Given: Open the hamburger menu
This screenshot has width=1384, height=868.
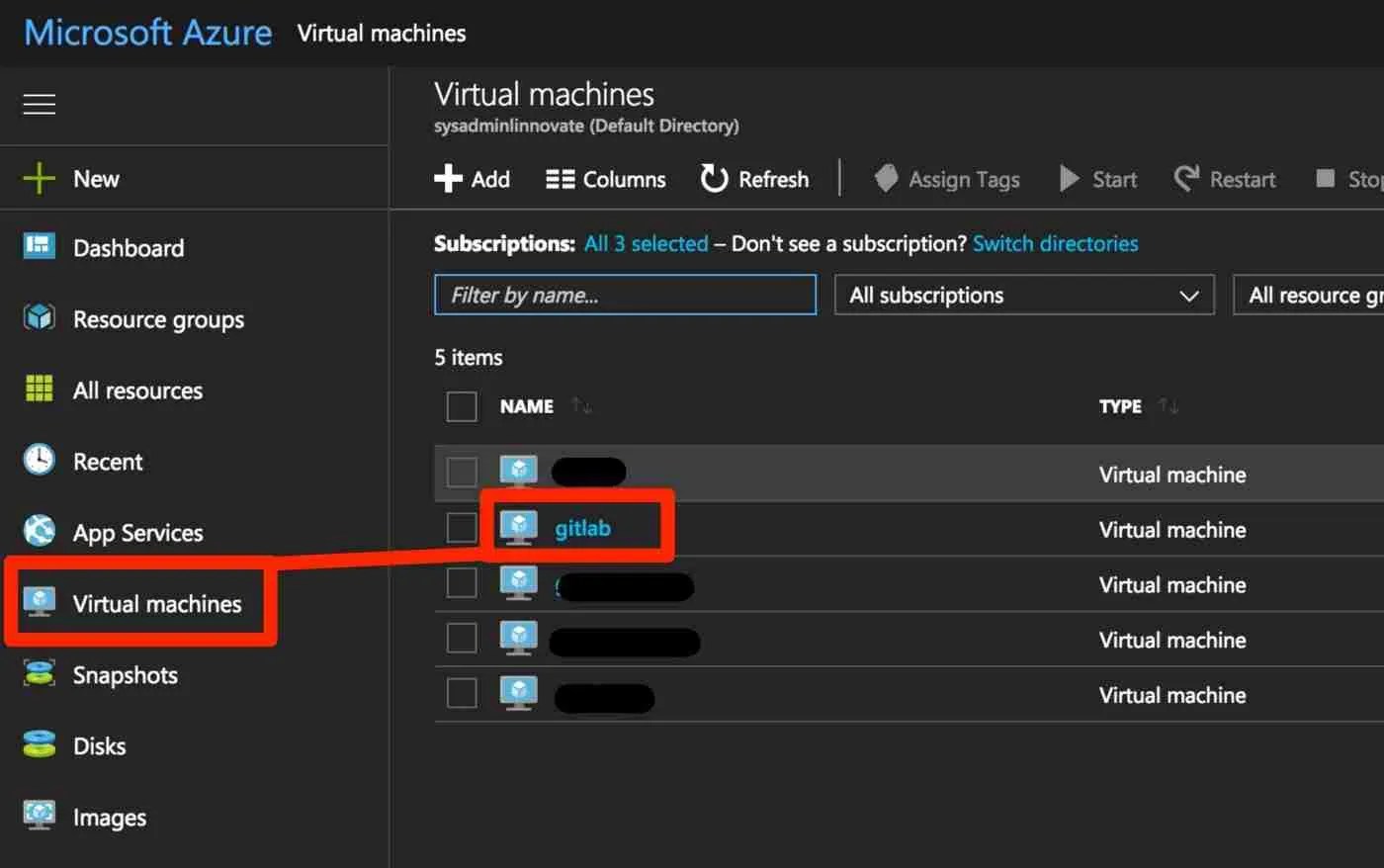Looking at the screenshot, I should pyautogui.click(x=39, y=104).
